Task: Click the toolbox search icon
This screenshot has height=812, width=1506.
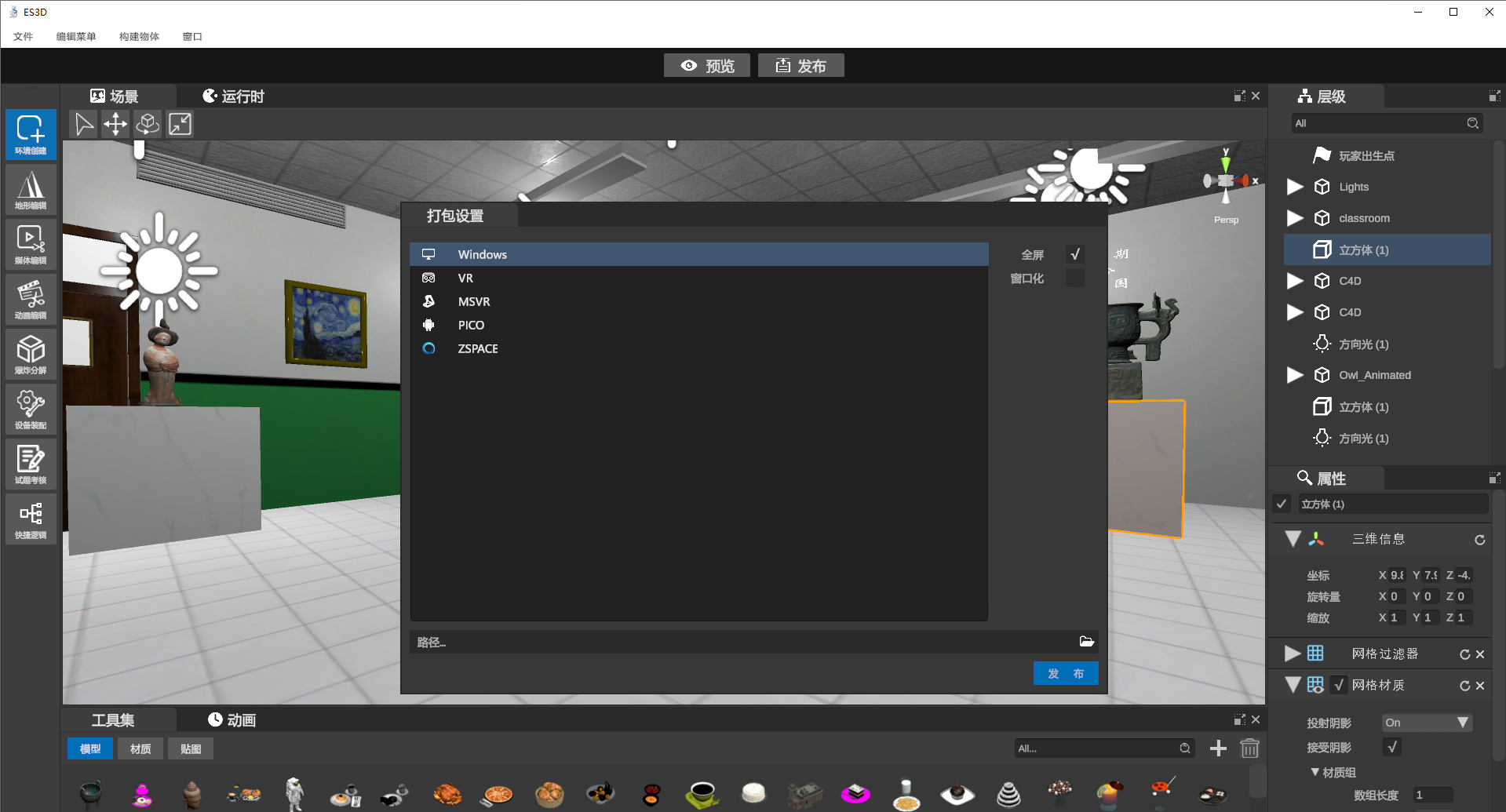Action: click(1184, 748)
